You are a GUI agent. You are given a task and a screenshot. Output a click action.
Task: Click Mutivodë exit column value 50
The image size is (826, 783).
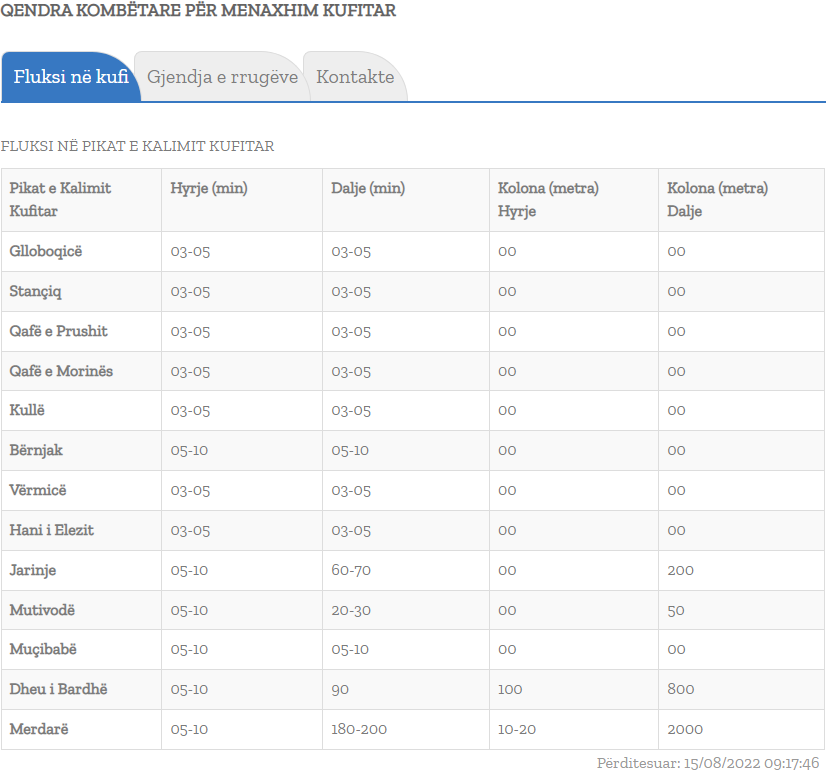677,610
